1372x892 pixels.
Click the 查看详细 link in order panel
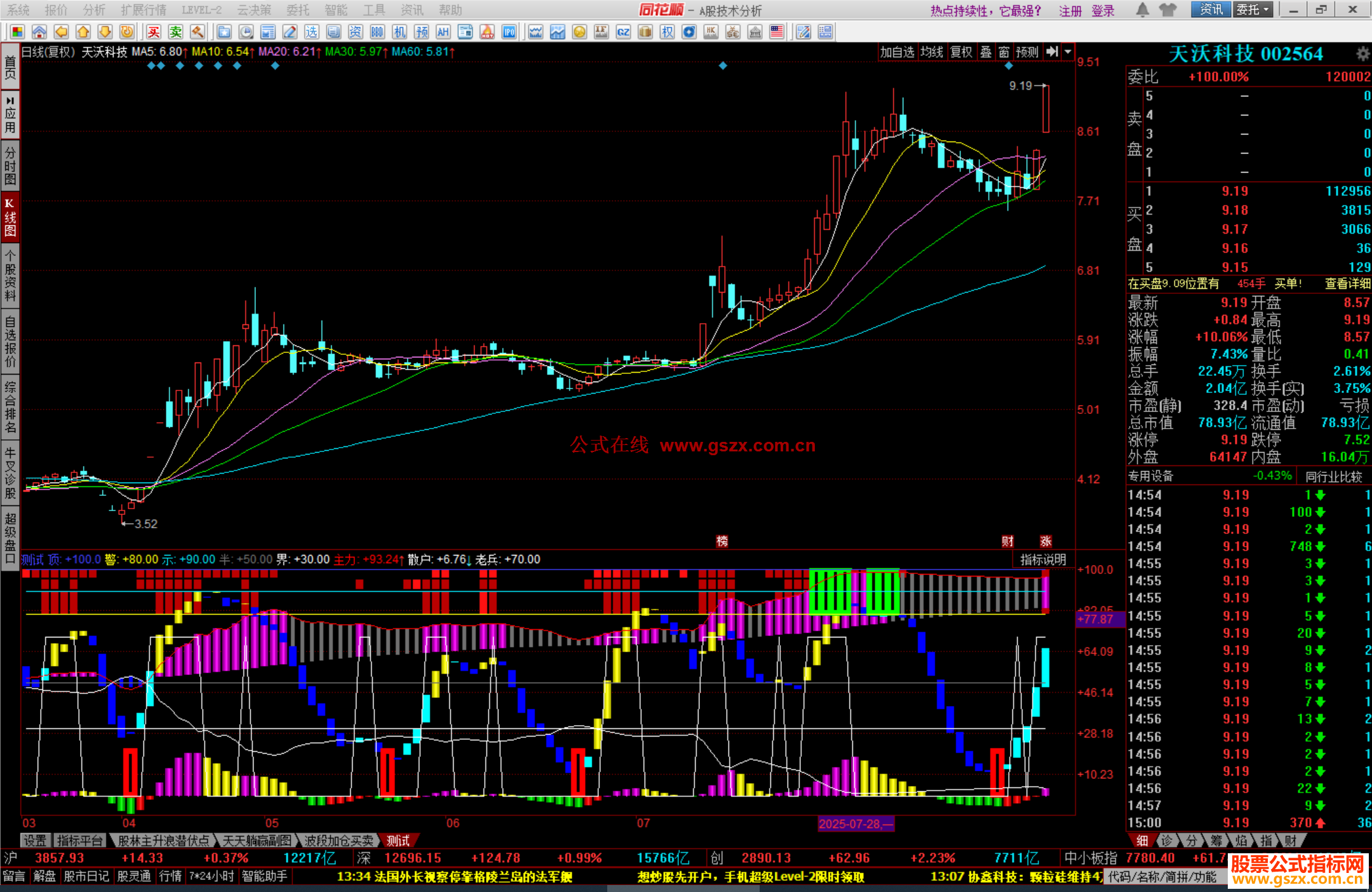(x=1347, y=284)
